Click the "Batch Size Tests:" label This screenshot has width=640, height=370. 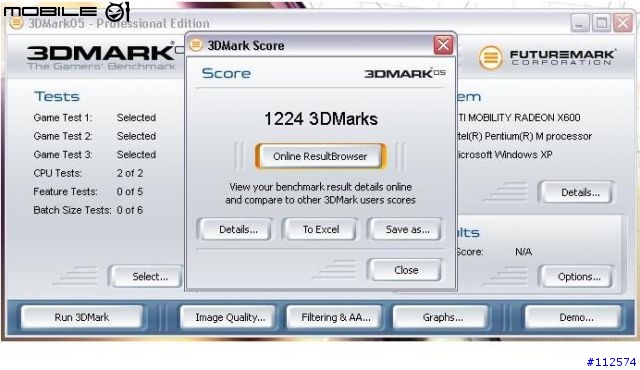pos(72,210)
